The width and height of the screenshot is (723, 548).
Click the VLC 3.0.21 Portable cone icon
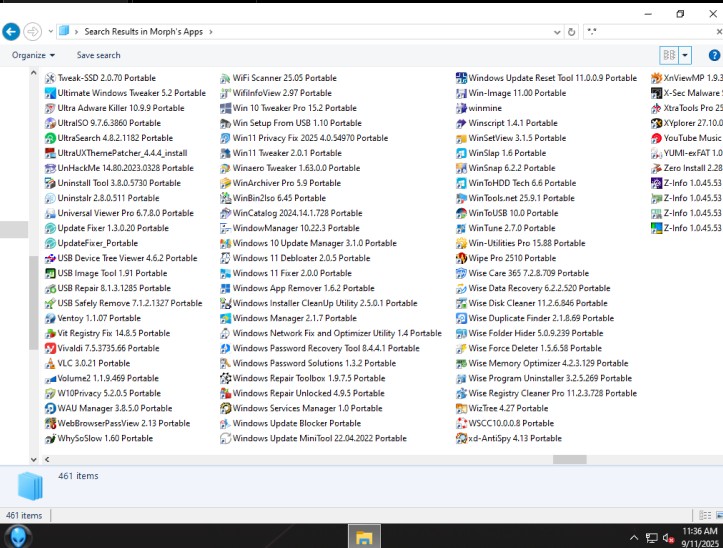50,363
